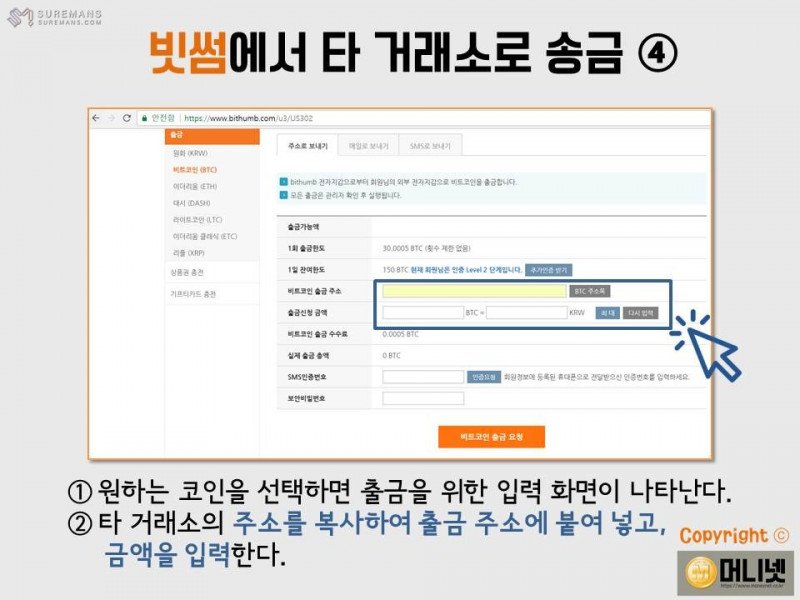Select 대시 (DASH) in sidebar

coord(191,203)
